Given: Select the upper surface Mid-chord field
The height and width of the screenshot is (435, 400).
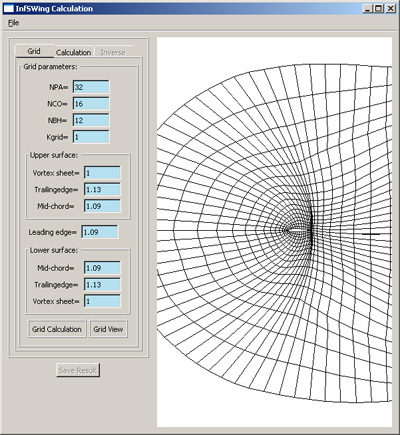Looking at the screenshot, I should tap(102, 206).
